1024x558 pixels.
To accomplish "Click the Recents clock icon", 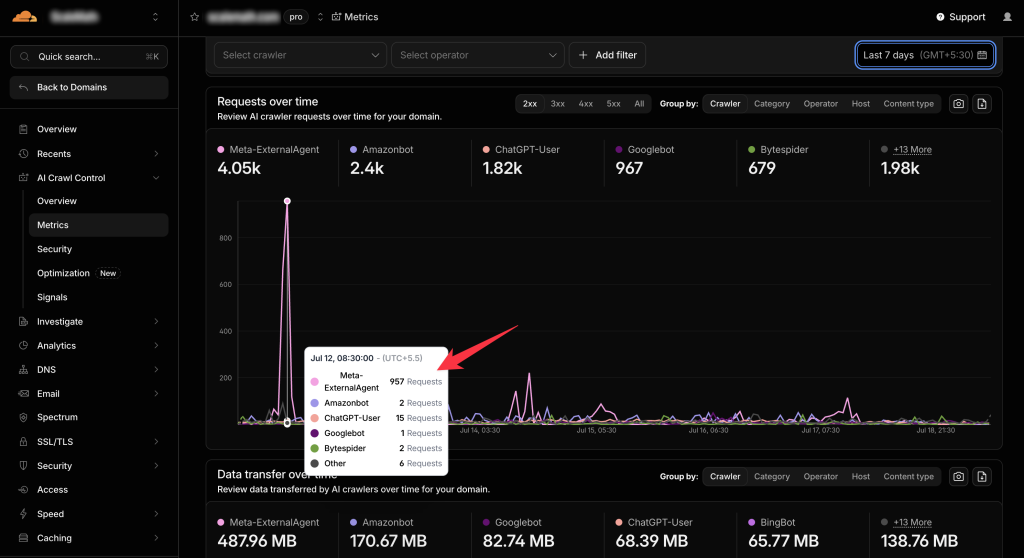I will (24, 154).
